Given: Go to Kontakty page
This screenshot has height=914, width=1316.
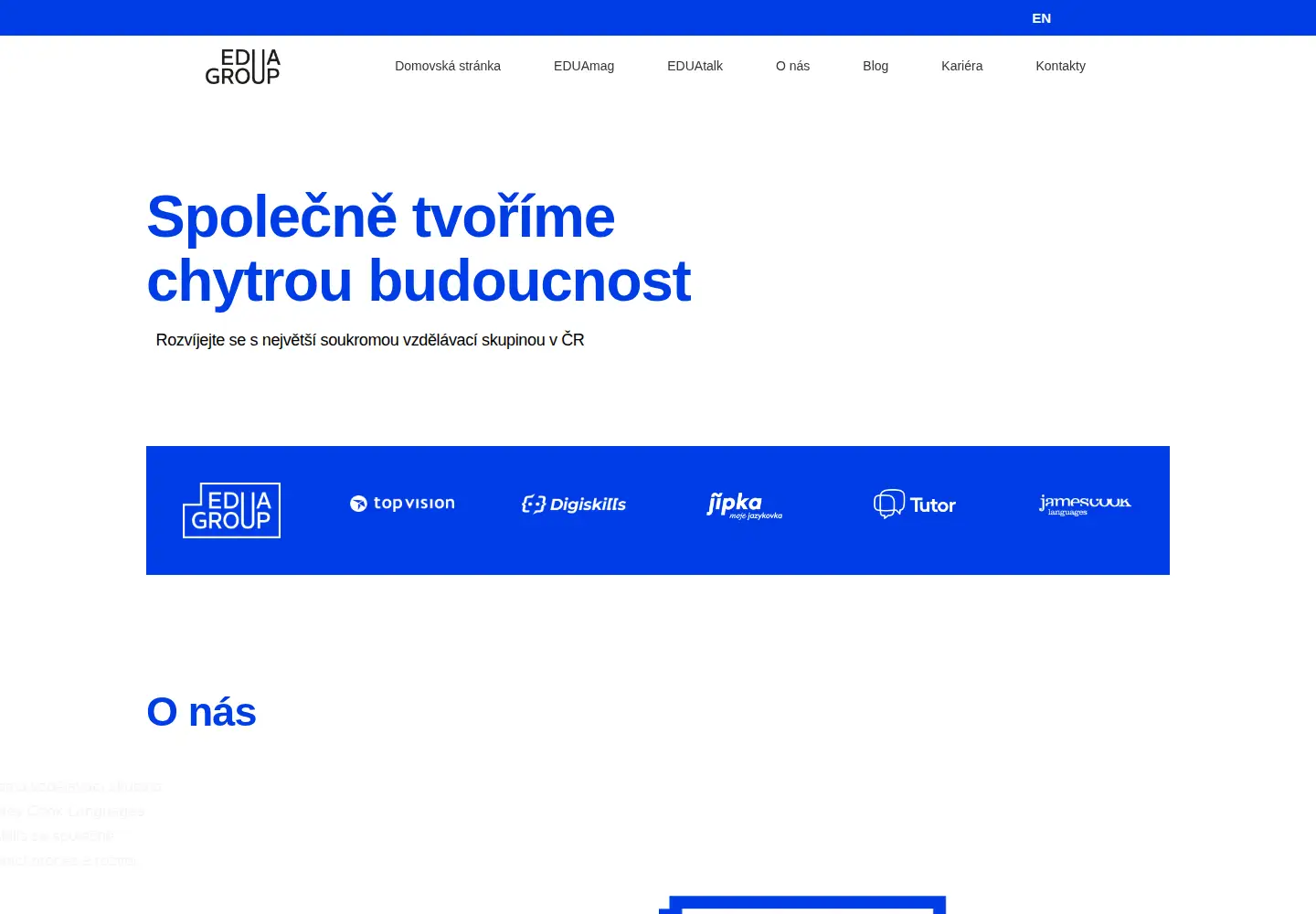Looking at the screenshot, I should (x=1060, y=66).
